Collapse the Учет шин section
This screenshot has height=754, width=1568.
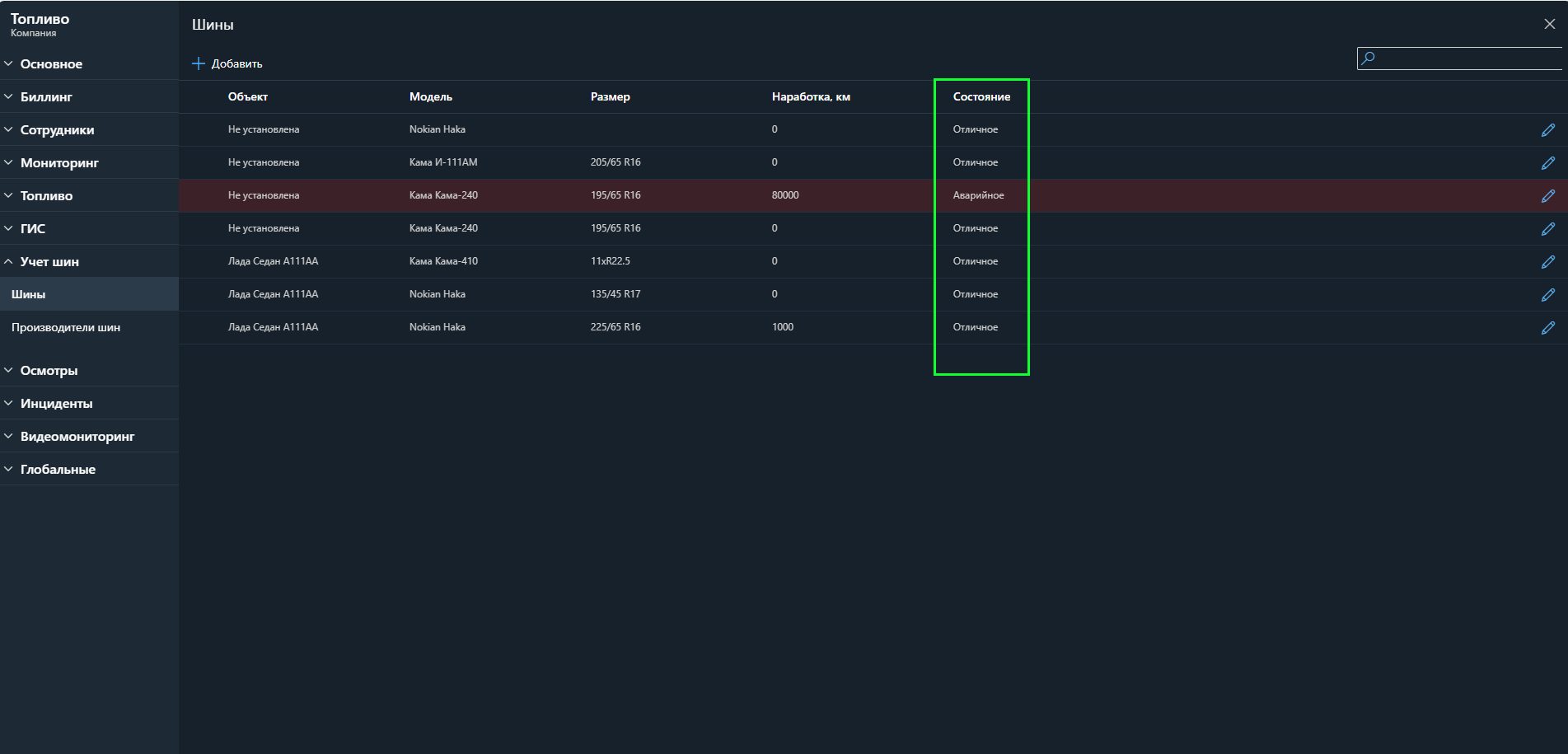(x=49, y=262)
